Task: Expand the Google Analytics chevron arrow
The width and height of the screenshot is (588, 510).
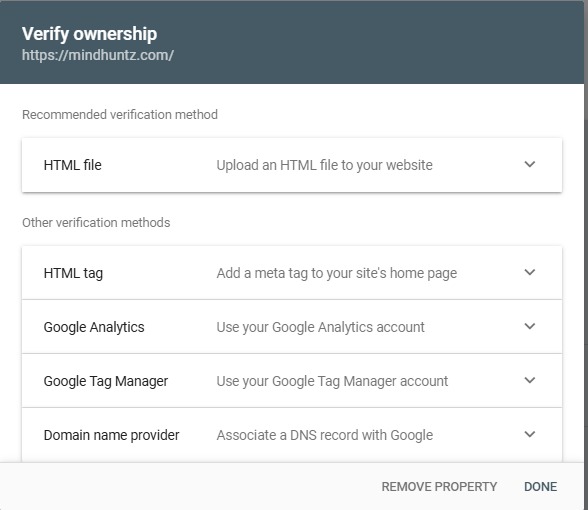Action: (x=530, y=326)
